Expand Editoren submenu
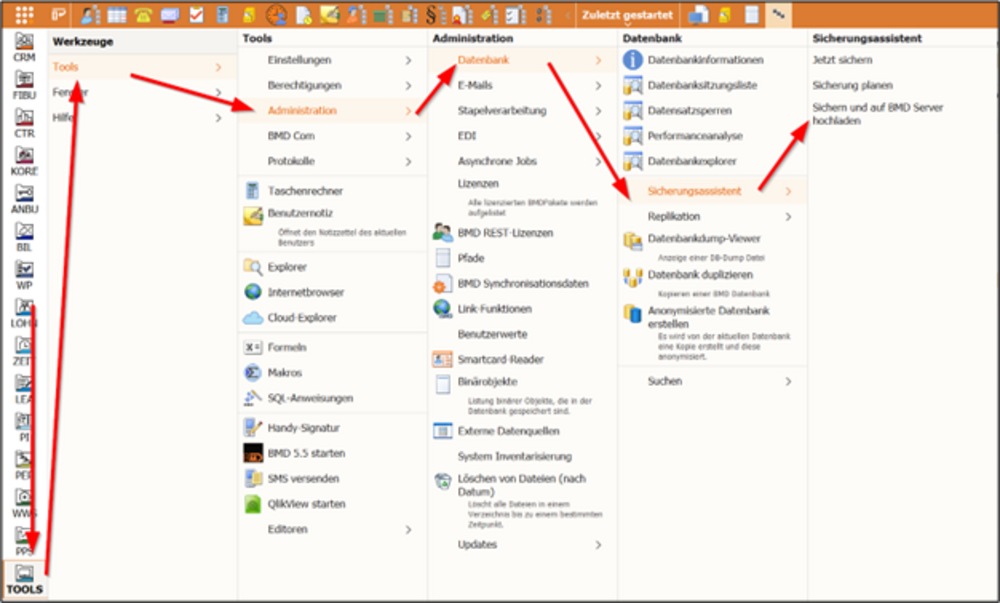The width and height of the screenshot is (1000, 603). pos(332,529)
